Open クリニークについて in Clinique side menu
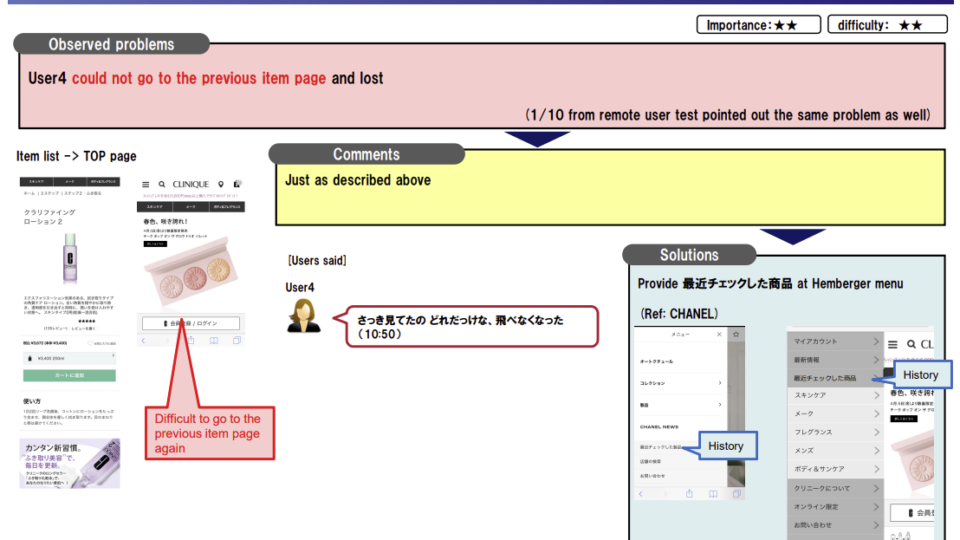This screenshot has width=960, height=540. pos(836,488)
